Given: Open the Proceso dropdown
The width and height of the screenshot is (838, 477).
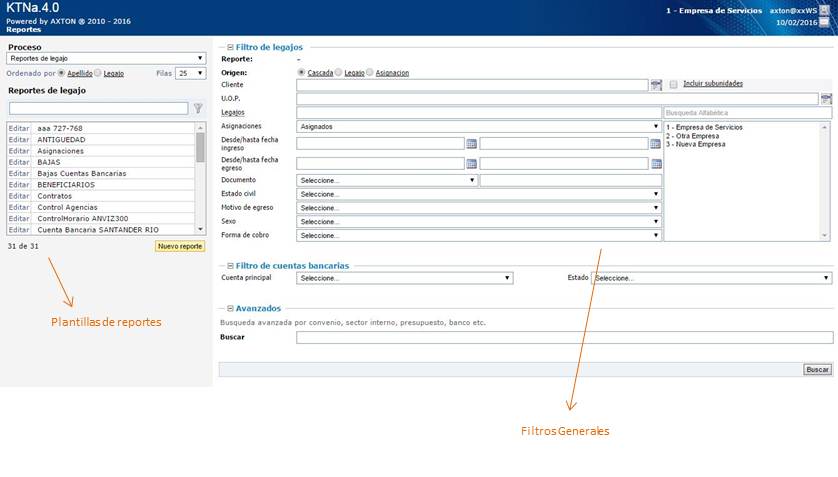Looking at the screenshot, I should pyautogui.click(x=106, y=59).
